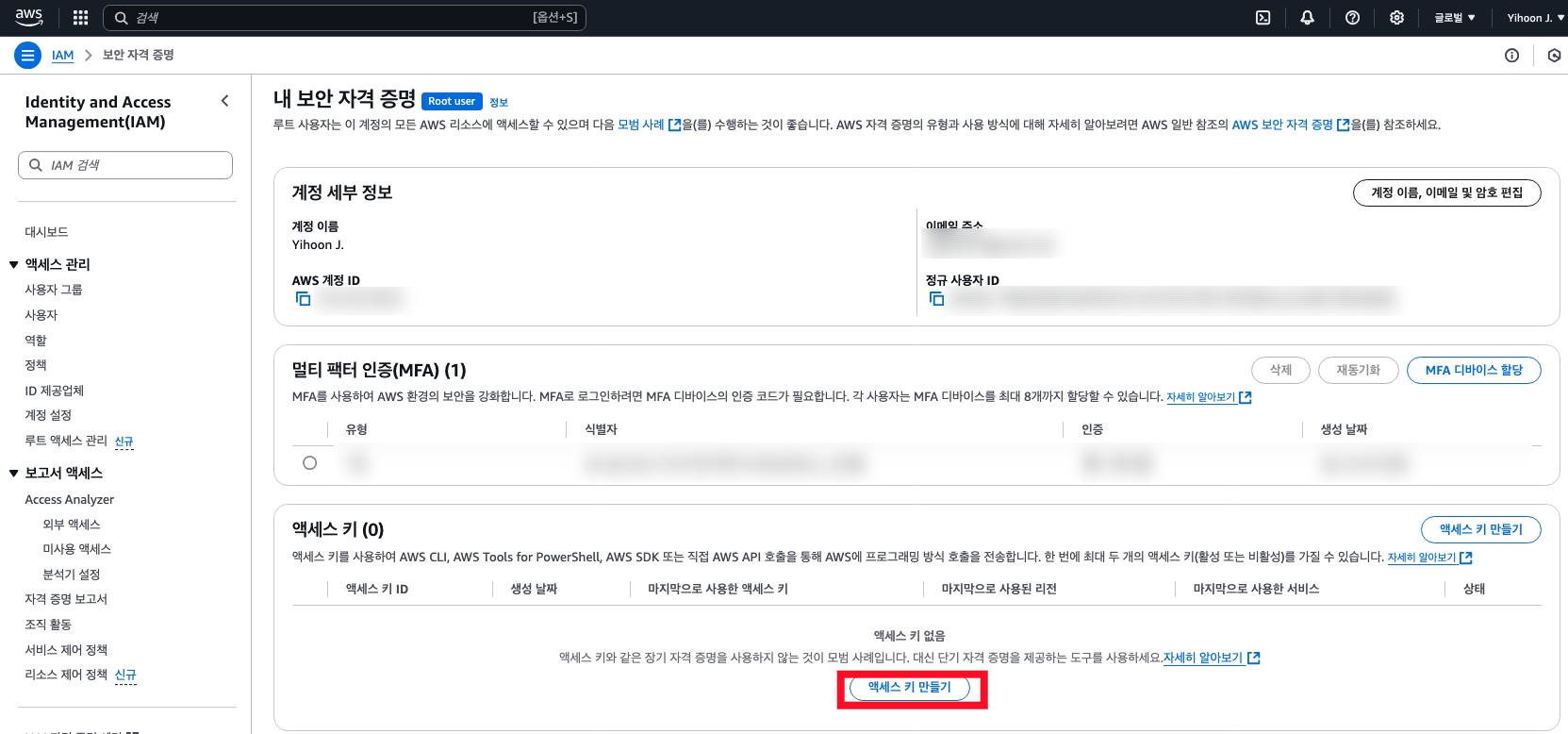
Task: Click 액세스 키 만들기 in section header
Action: (1480, 529)
